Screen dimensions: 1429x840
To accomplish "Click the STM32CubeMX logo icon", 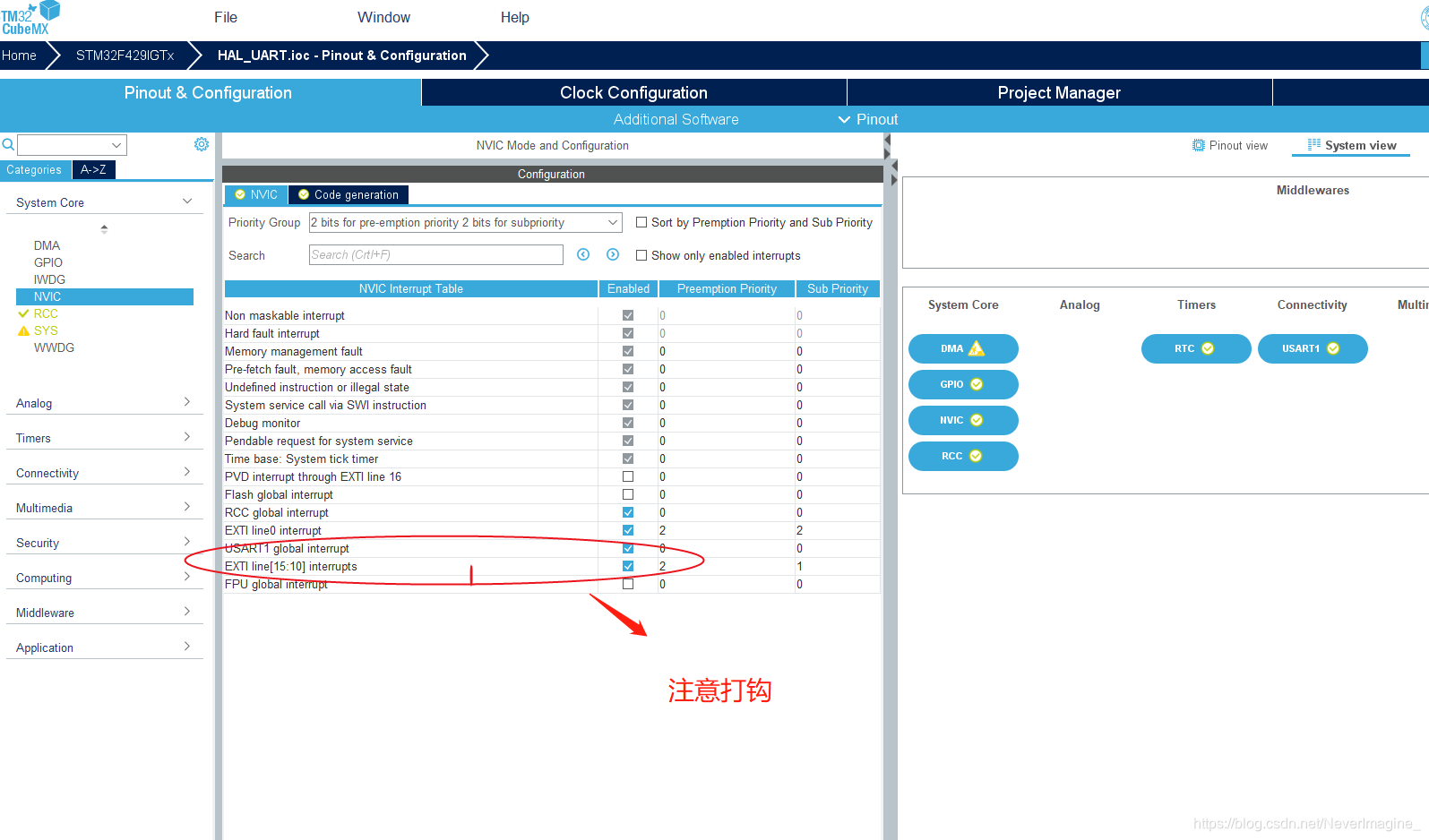I will point(30,18).
